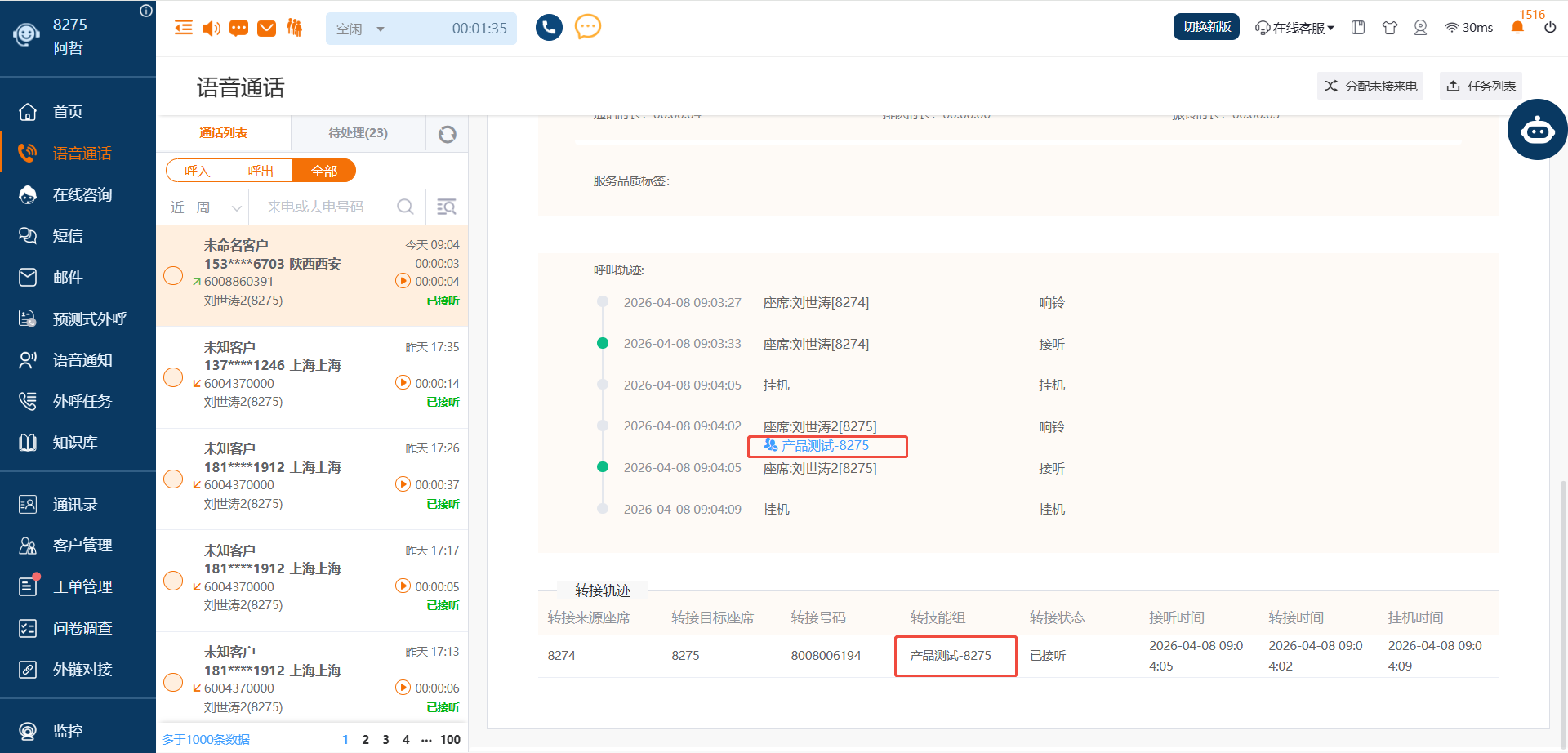Screen dimensions: 1568x753
Task: Click the 切换新版 button
Action: (1206, 27)
